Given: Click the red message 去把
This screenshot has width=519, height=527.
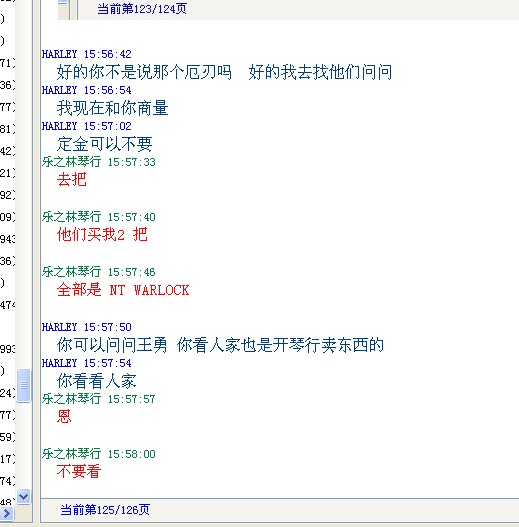Looking at the screenshot, I should 72,179.
